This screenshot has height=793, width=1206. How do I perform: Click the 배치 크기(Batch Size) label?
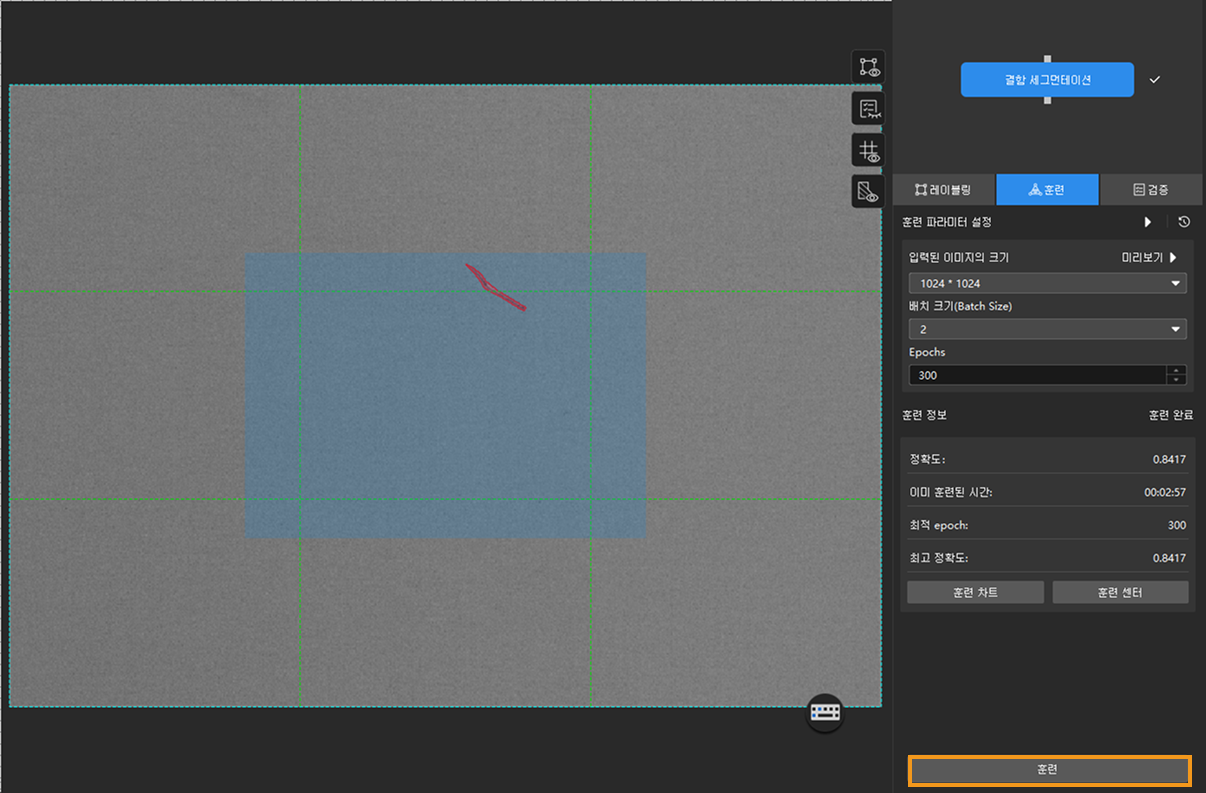tap(960, 306)
